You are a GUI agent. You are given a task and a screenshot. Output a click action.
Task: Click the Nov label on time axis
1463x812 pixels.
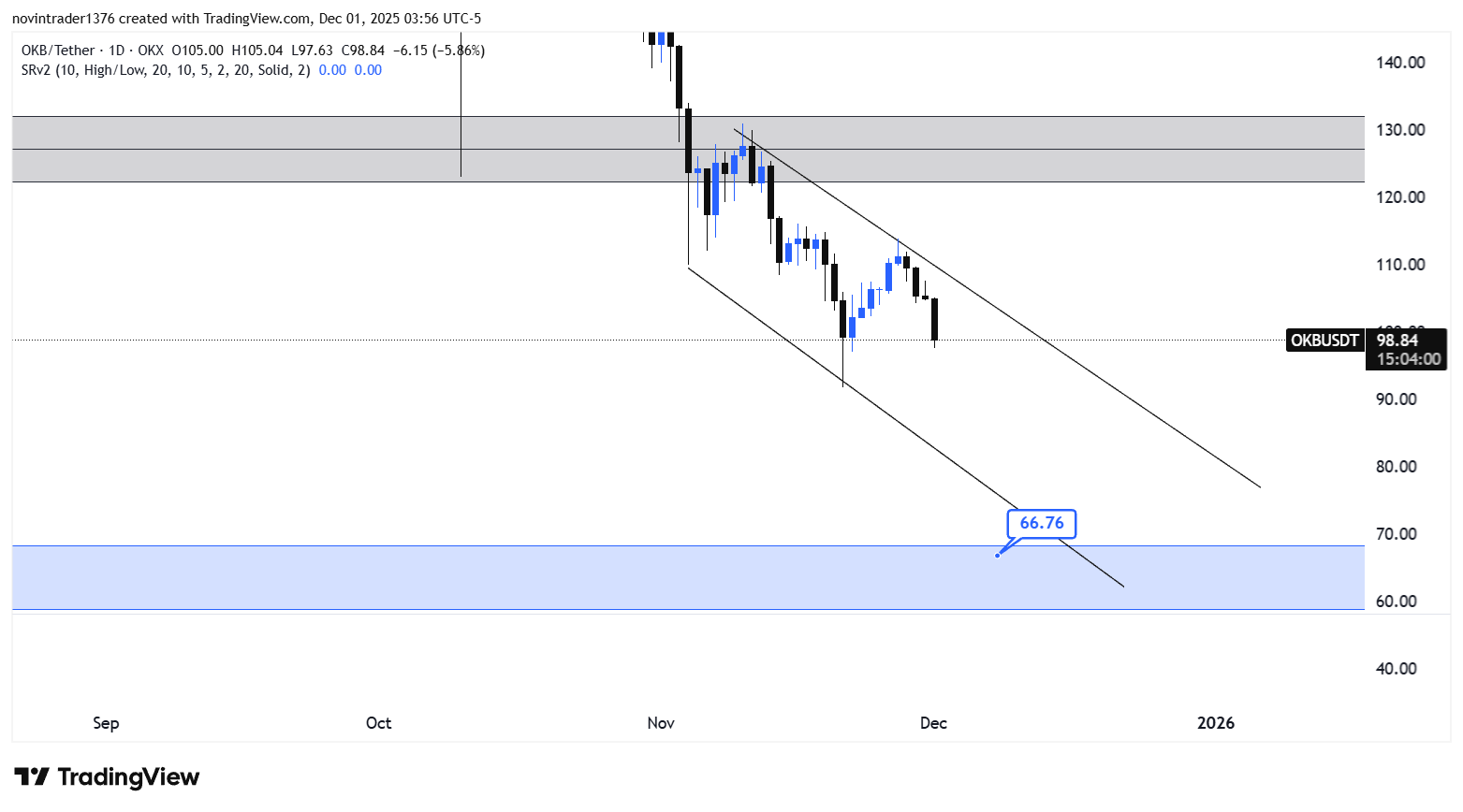pos(661,723)
